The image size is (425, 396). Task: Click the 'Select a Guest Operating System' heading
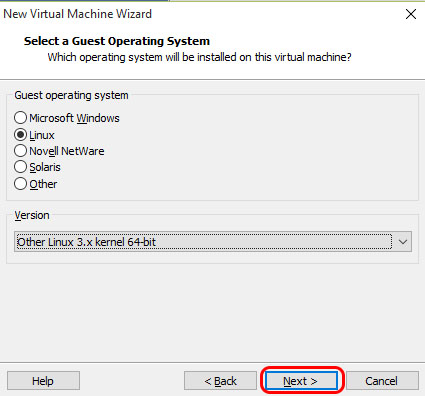click(x=117, y=41)
